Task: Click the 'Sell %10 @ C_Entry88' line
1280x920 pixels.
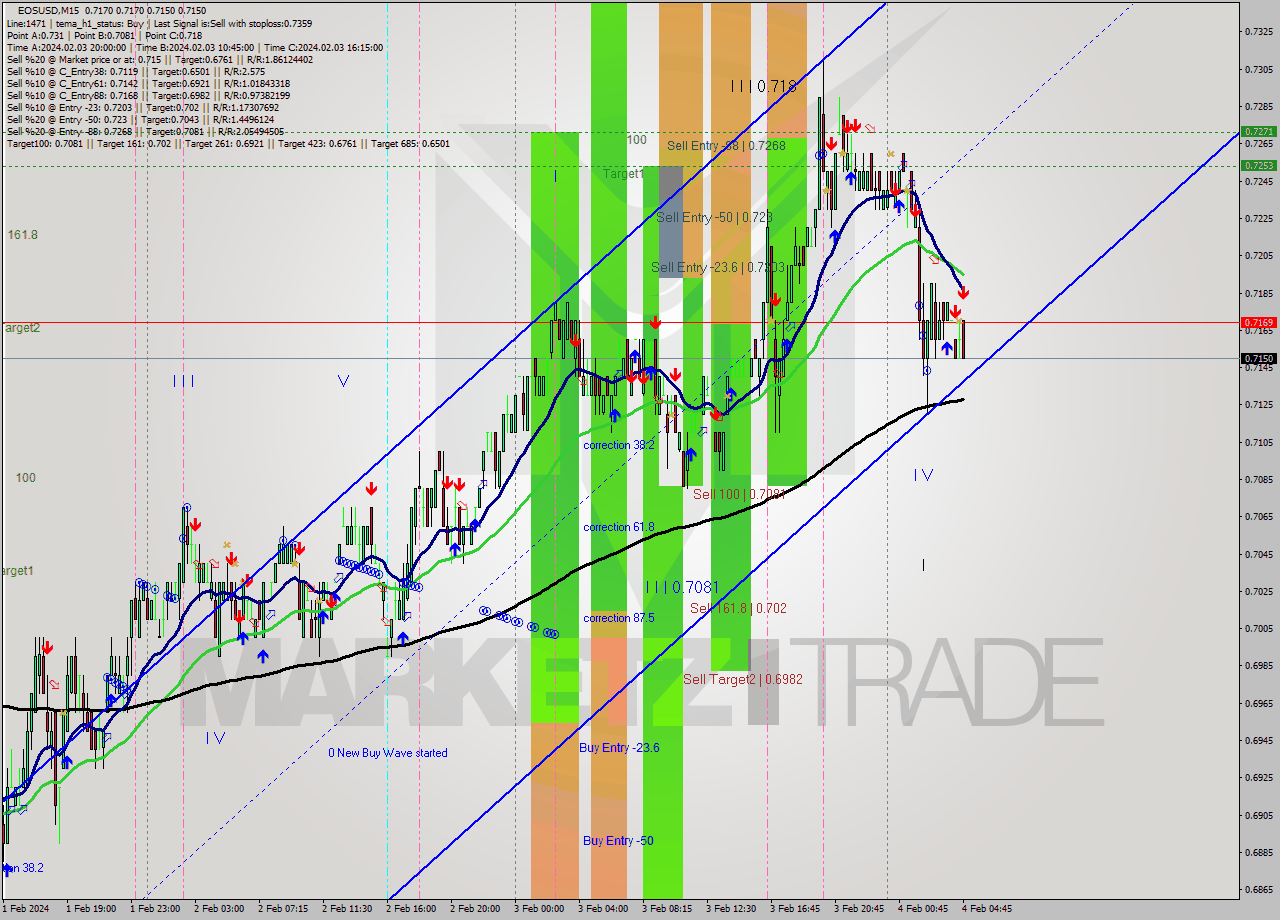Action: 147,95
